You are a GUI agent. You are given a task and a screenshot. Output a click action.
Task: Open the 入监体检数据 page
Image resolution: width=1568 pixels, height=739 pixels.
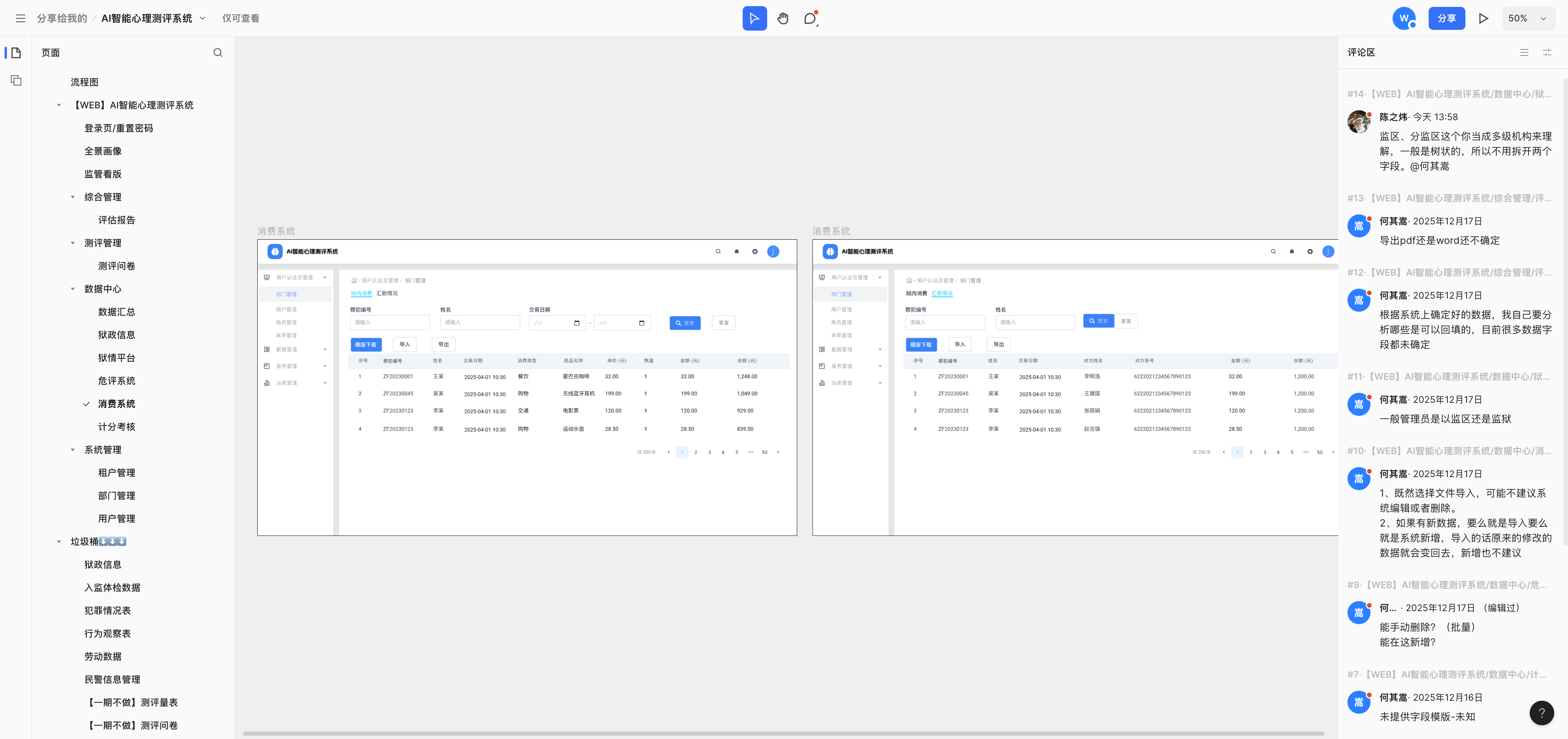click(113, 587)
